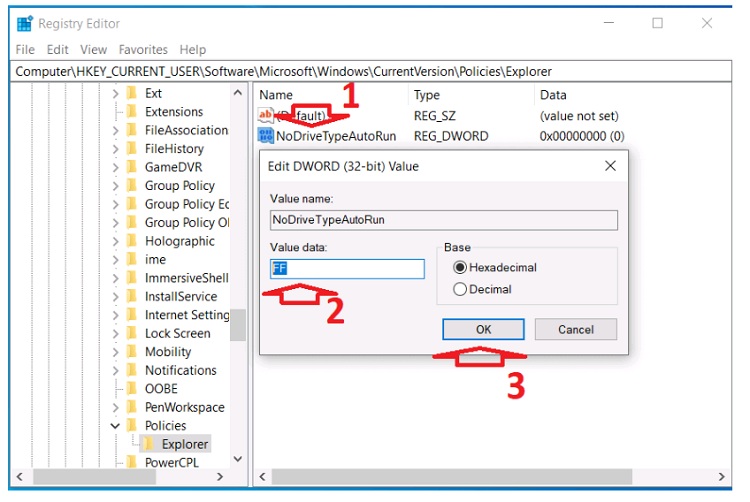Select the Notifications tree item
This screenshot has width=750, height=502.
tap(180, 371)
